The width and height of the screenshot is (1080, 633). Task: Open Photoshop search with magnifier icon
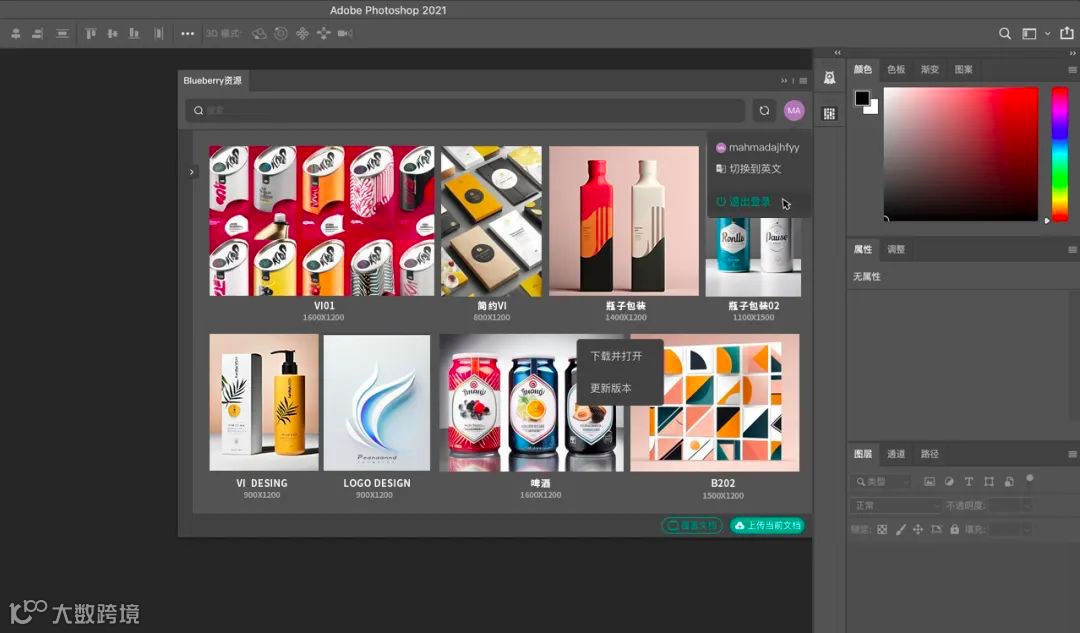pyautogui.click(x=1005, y=33)
